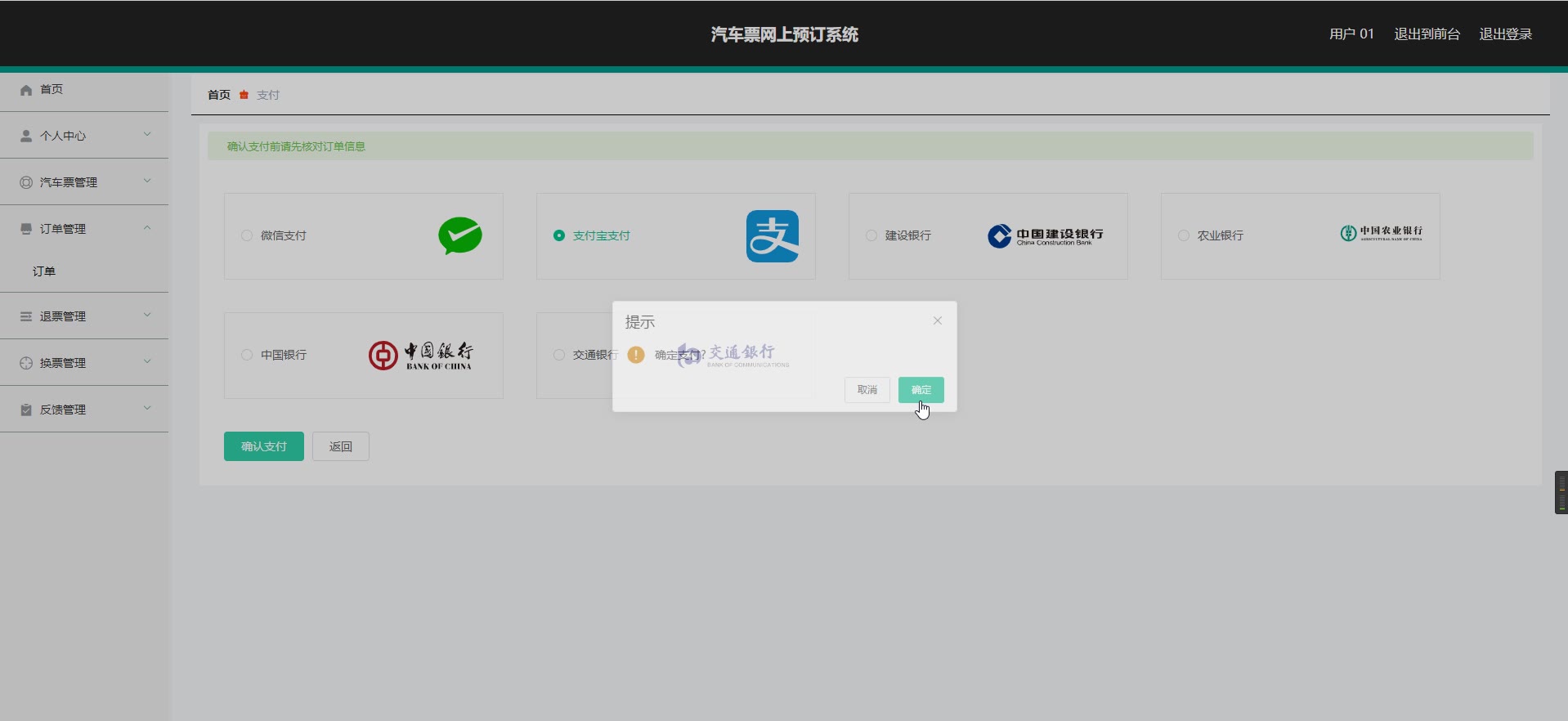This screenshot has width=1568, height=721.
Task: Click the 返回 button
Action: [341, 446]
